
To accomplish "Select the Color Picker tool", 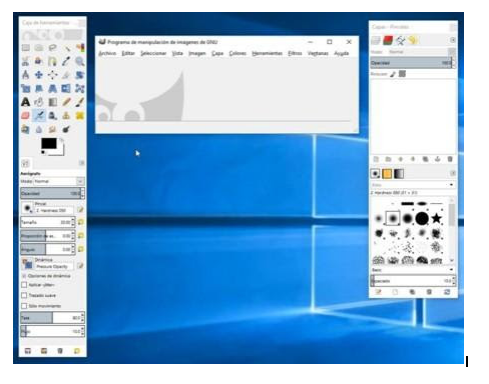I will point(66,61).
